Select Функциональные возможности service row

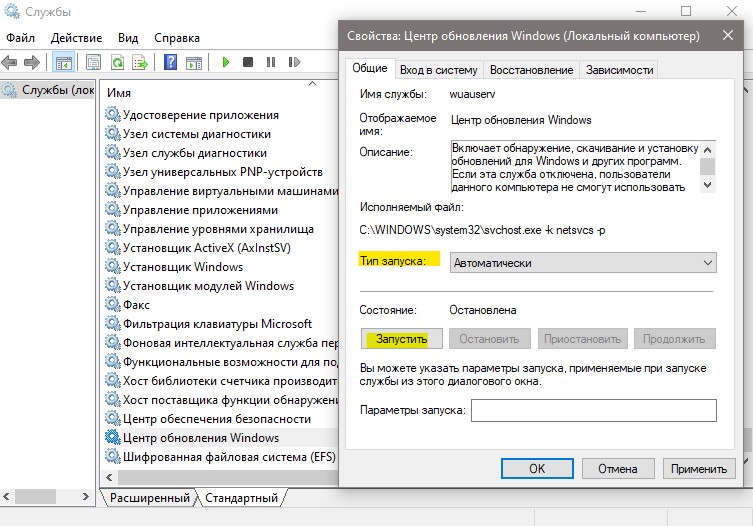click(221, 361)
